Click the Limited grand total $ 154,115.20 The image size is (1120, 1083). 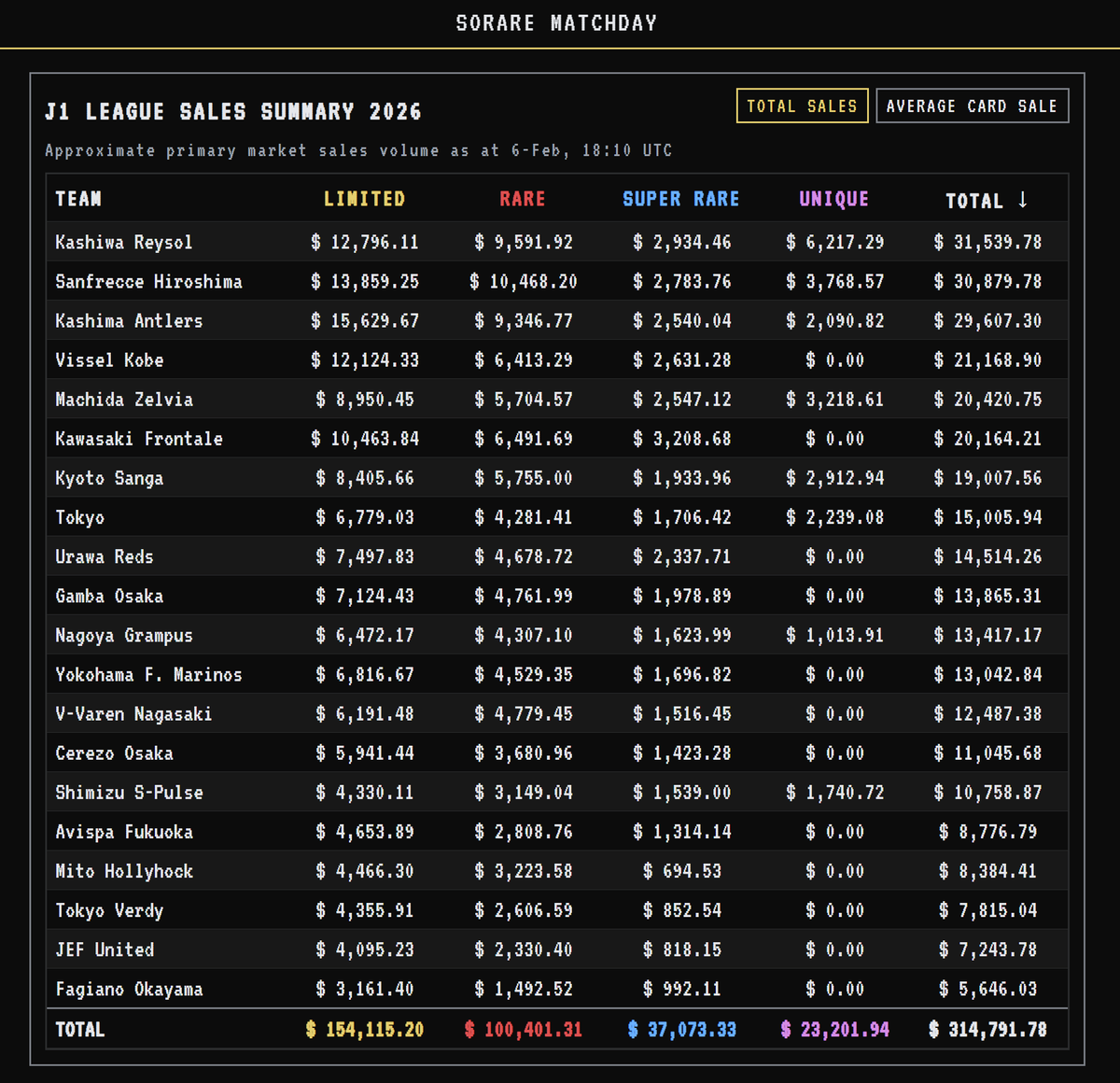click(x=365, y=1029)
